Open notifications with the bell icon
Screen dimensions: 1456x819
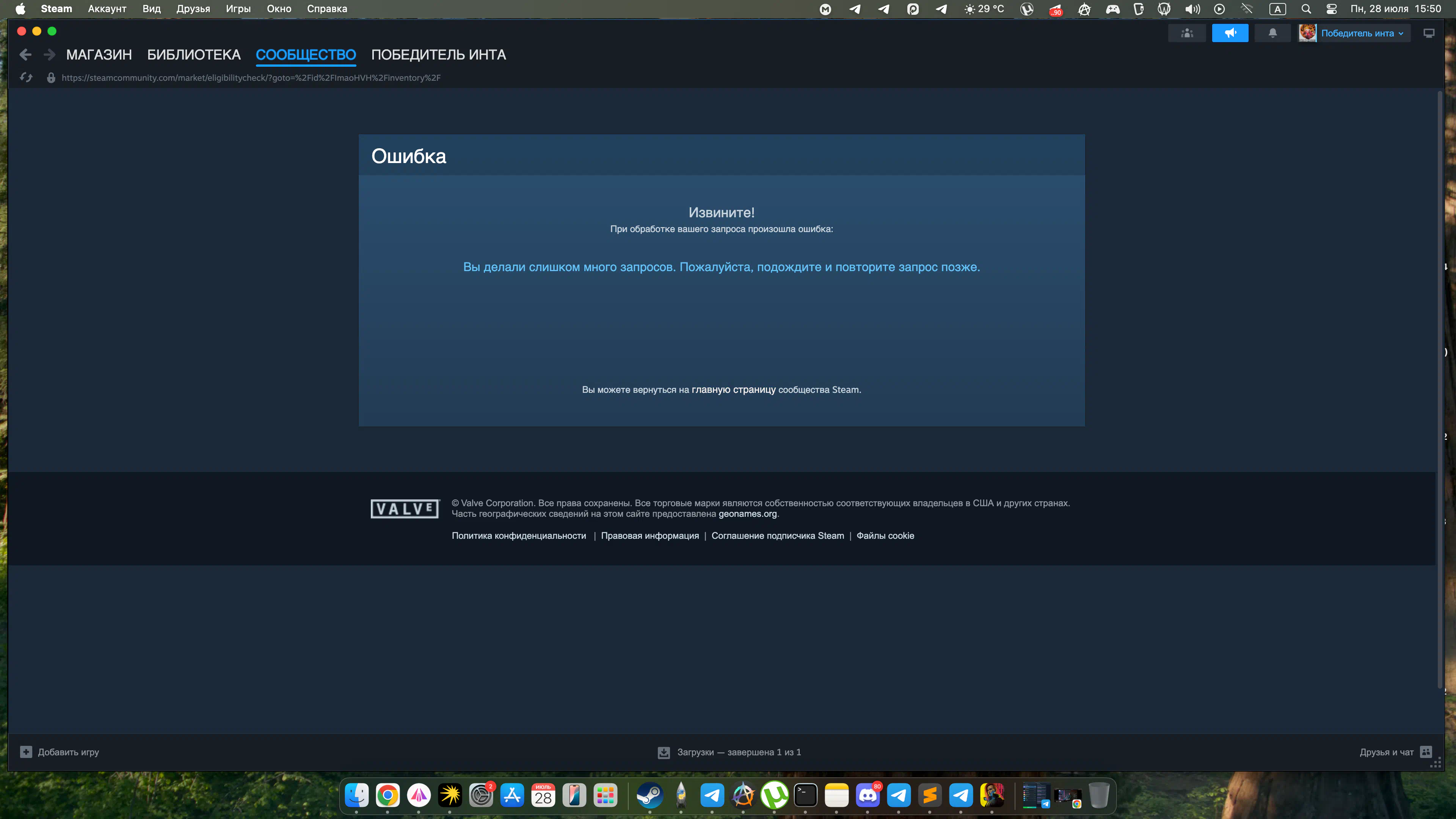(1272, 33)
